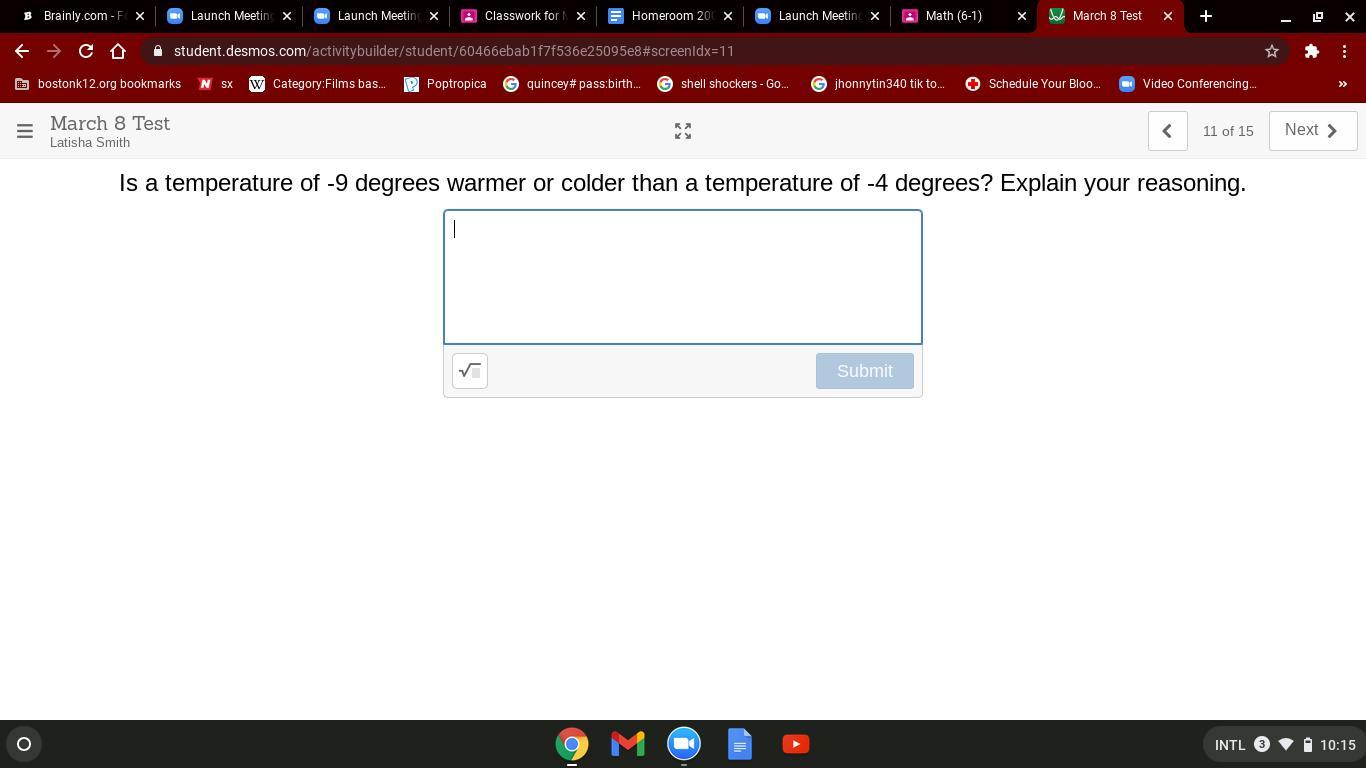Open the ChromeOS launcher button
Image resolution: width=1366 pixels, height=768 pixels.
click(24, 744)
